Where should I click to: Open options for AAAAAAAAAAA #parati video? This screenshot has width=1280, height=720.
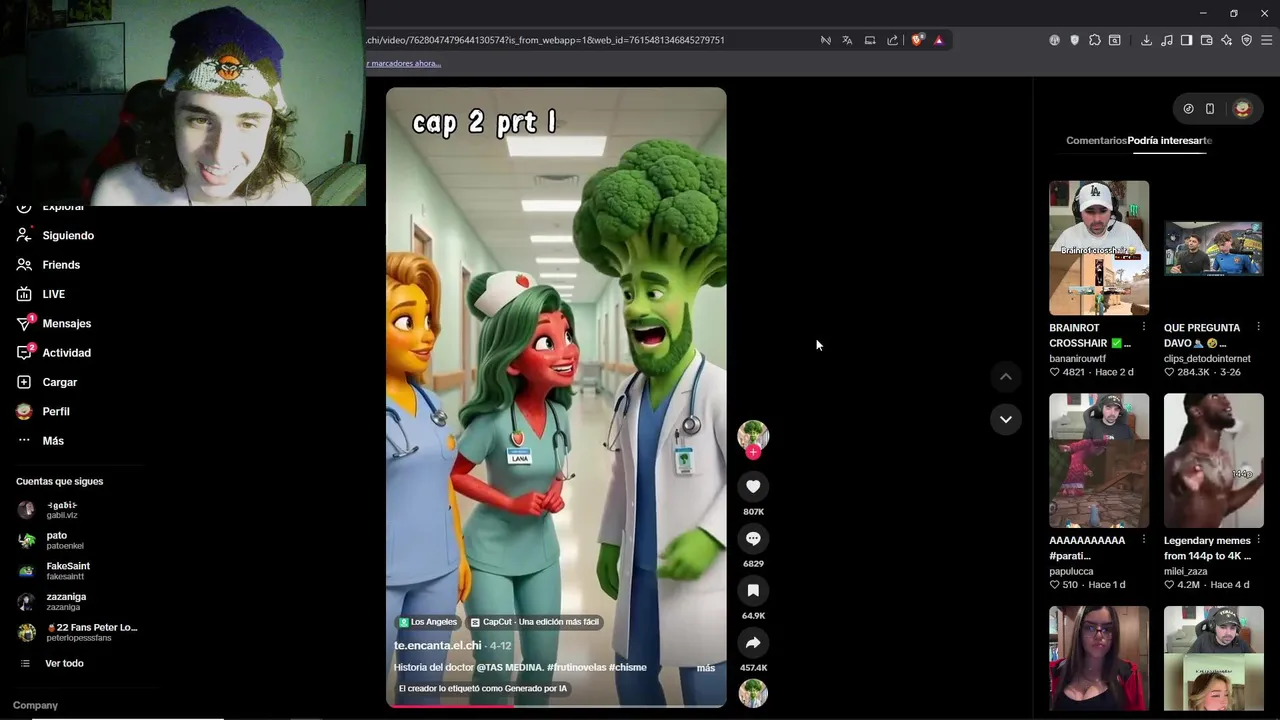point(1144,540)
